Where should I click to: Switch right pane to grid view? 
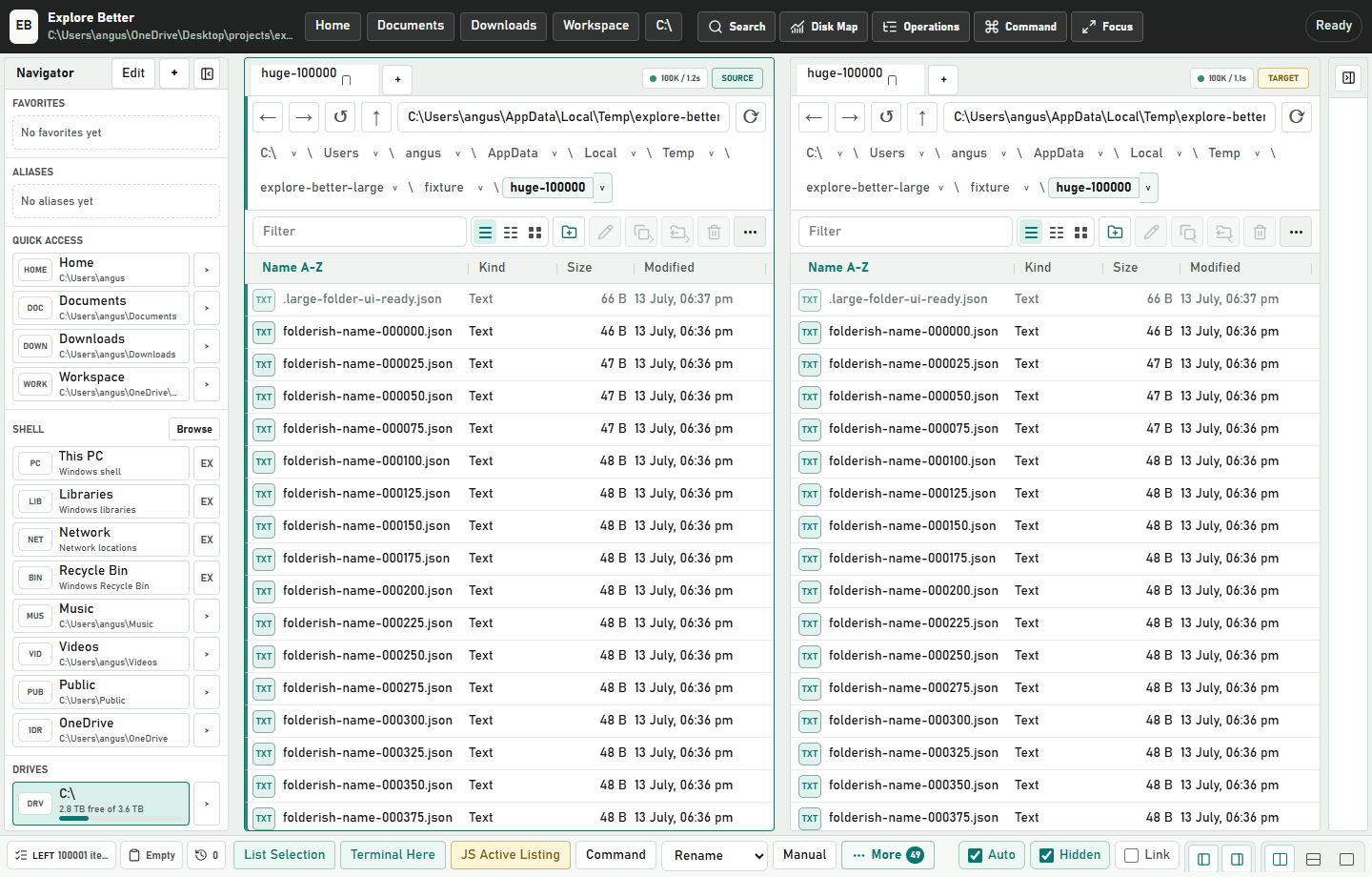tap(1081, 232)
